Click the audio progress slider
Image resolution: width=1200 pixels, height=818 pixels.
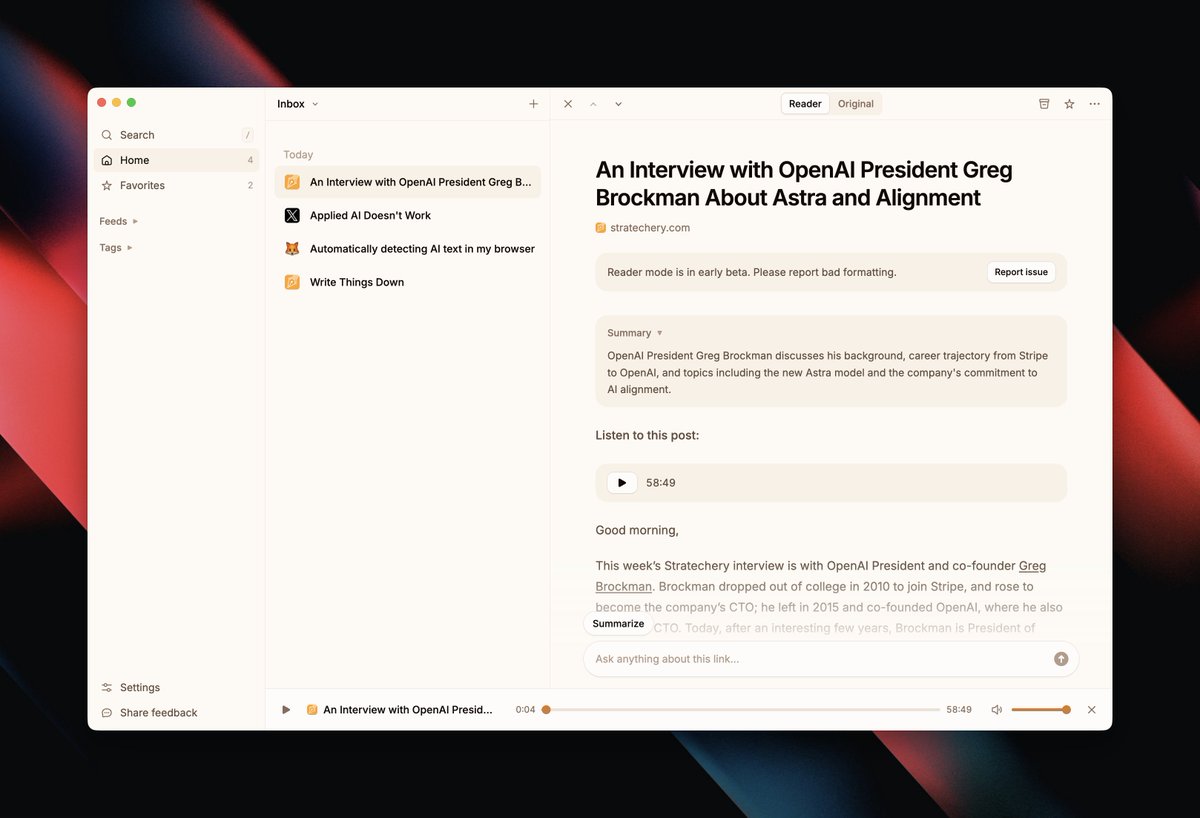(x=742, y=710)
